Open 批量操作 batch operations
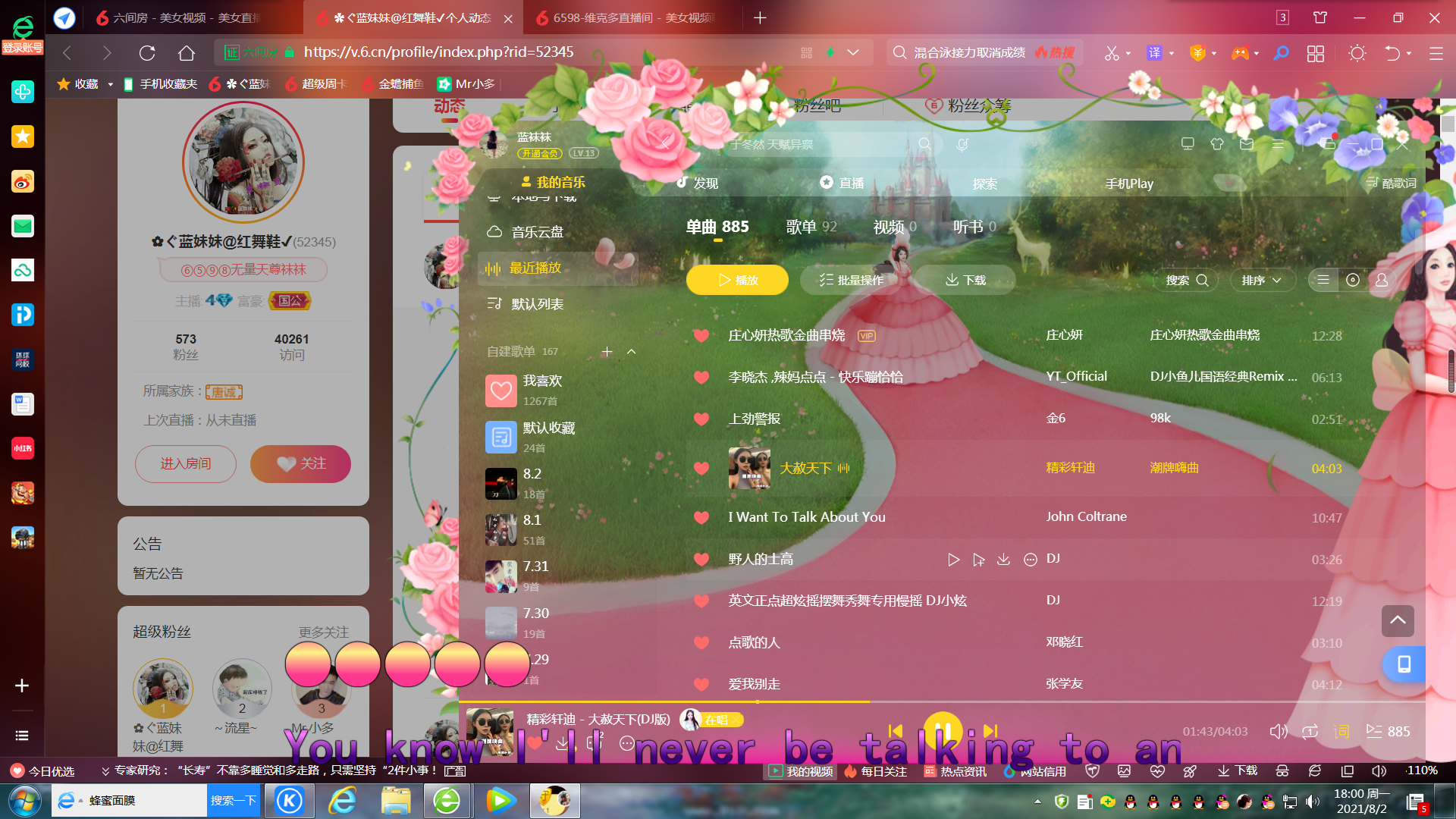The image size is (1456, 819). click(x=851, y=280)
